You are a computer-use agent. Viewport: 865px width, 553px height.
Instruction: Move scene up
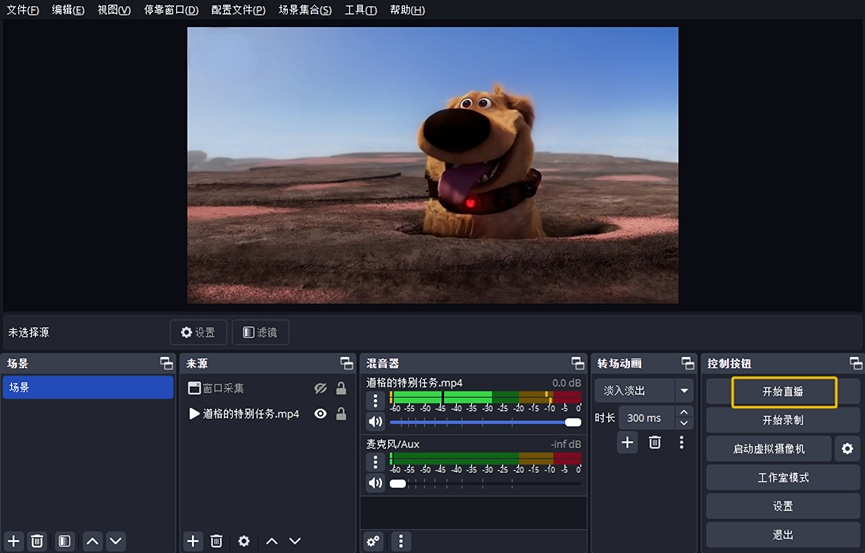(x=93, y=541)
